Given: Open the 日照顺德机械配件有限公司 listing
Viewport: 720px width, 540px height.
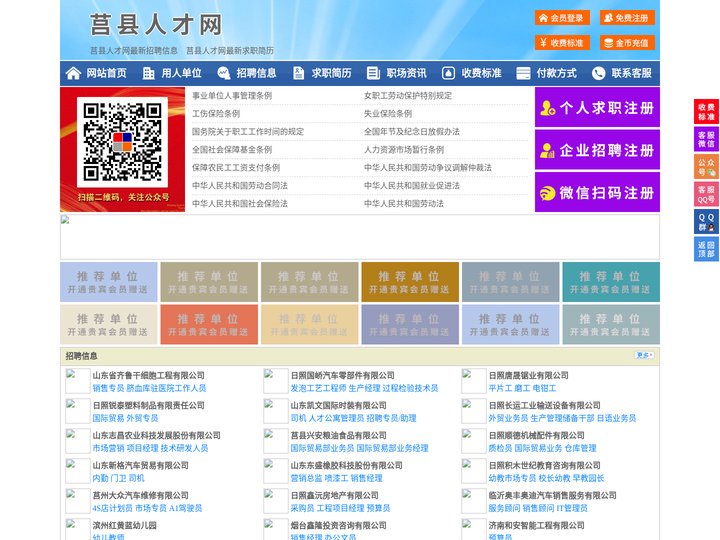Looking at the screenshot, I should coord(536,435).
